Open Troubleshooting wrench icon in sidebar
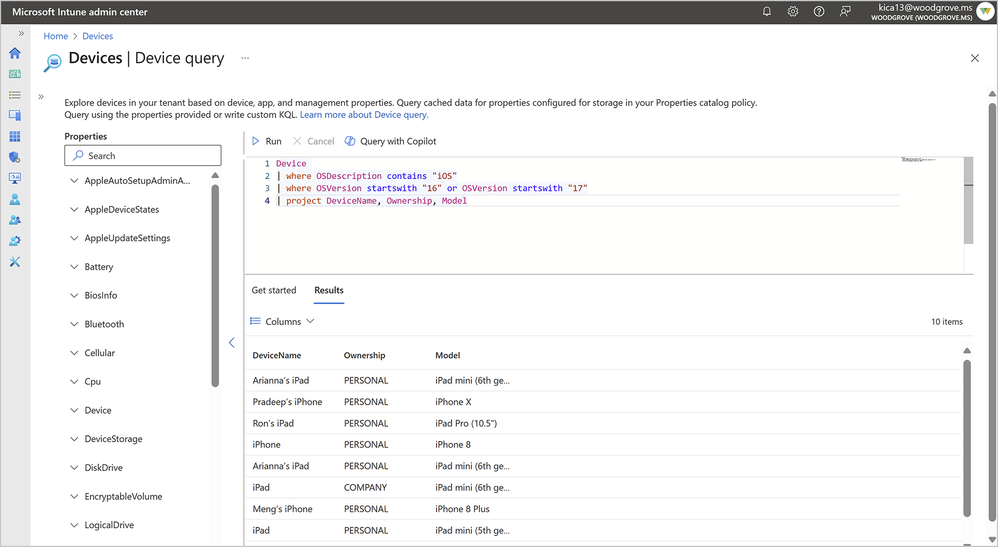 pyautogui.click(x=14, y=262)
